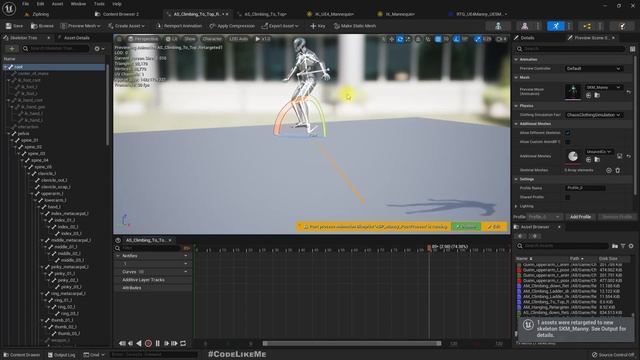Select the highlighted Animation editor mode icon
640x360 pixels.
(x=556, y=26)
